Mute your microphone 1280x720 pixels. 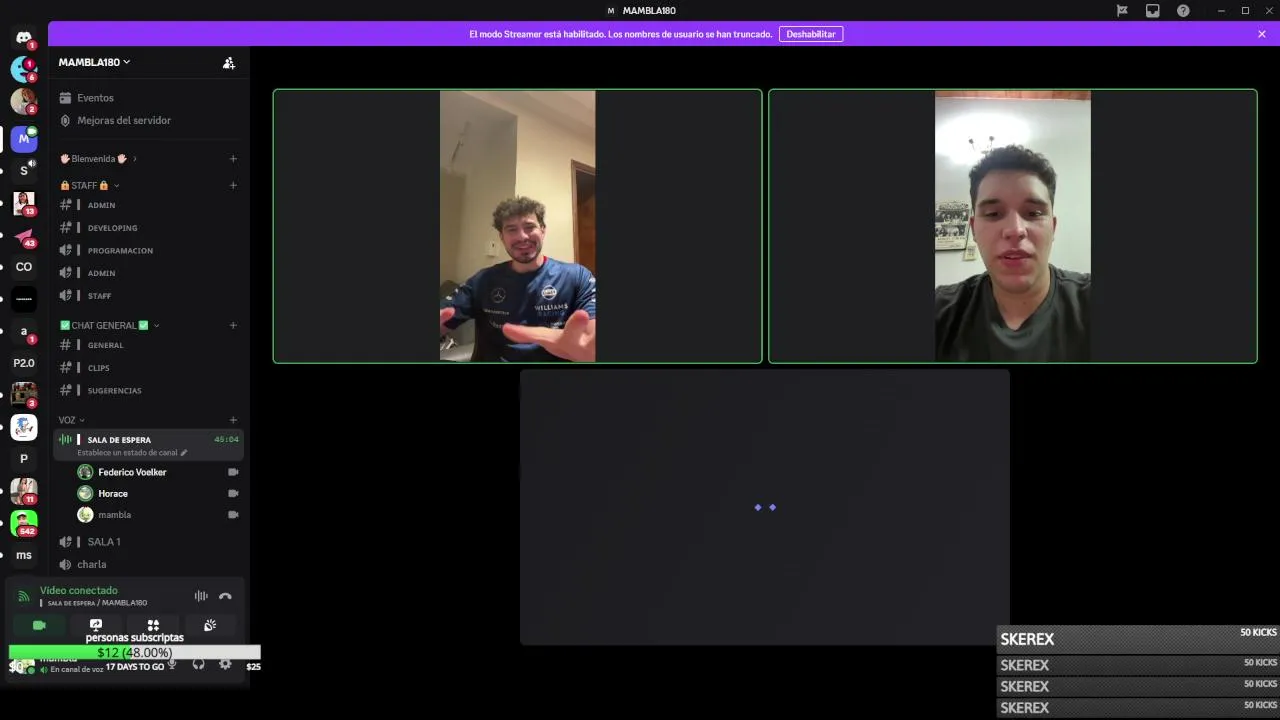(x=172, y=664)
